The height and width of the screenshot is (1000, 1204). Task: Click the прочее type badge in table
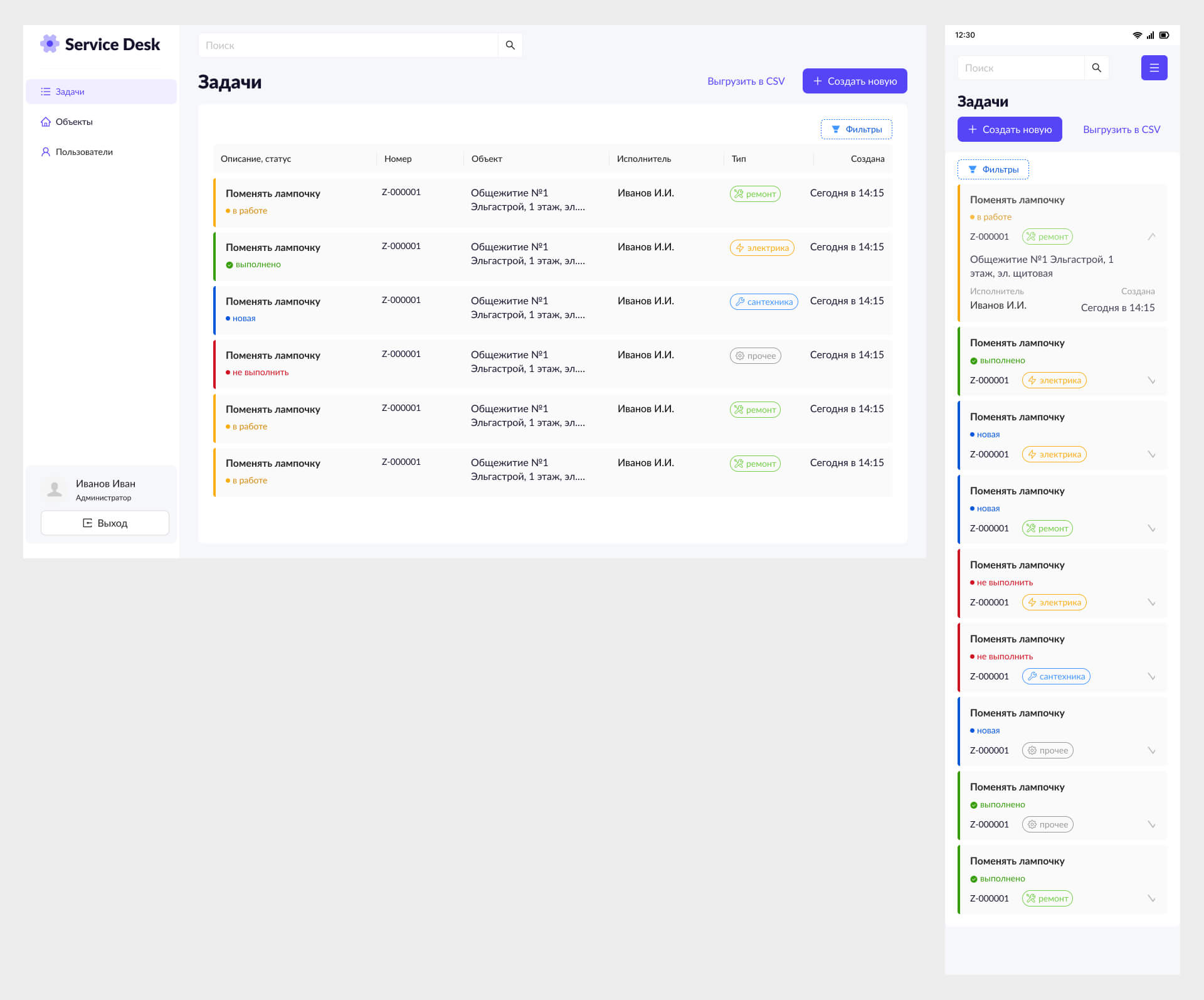[x=755, y=356]
